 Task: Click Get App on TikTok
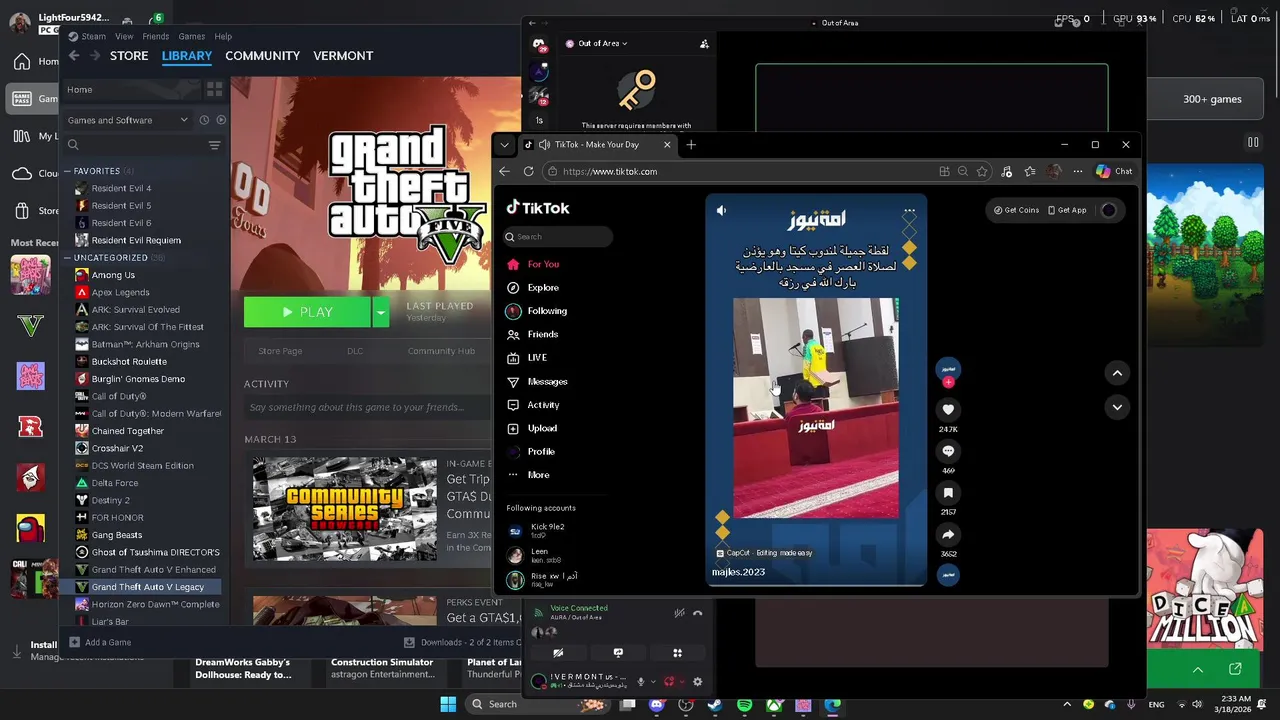1066,210
